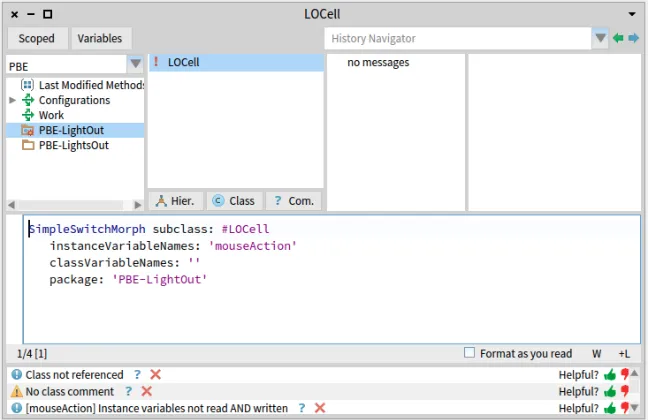Click the Configurations group icon

click(28, 100)
